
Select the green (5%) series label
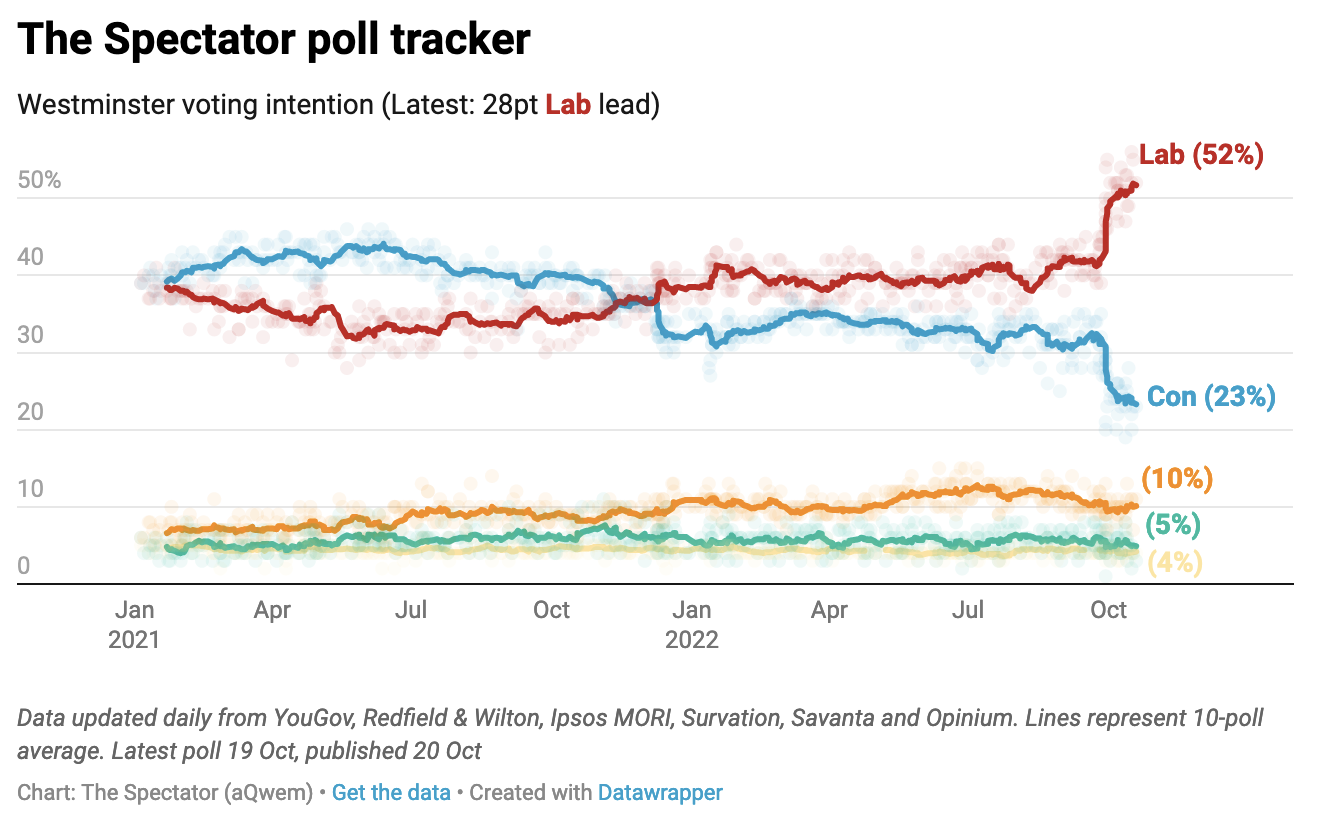pos(1173,524)
